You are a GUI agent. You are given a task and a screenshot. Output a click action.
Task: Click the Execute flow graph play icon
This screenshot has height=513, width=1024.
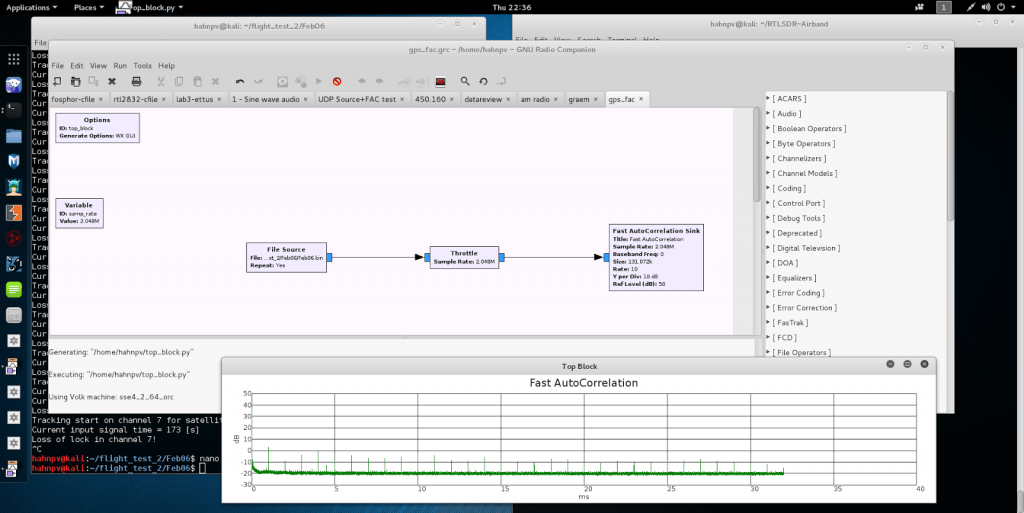(319, 82)
